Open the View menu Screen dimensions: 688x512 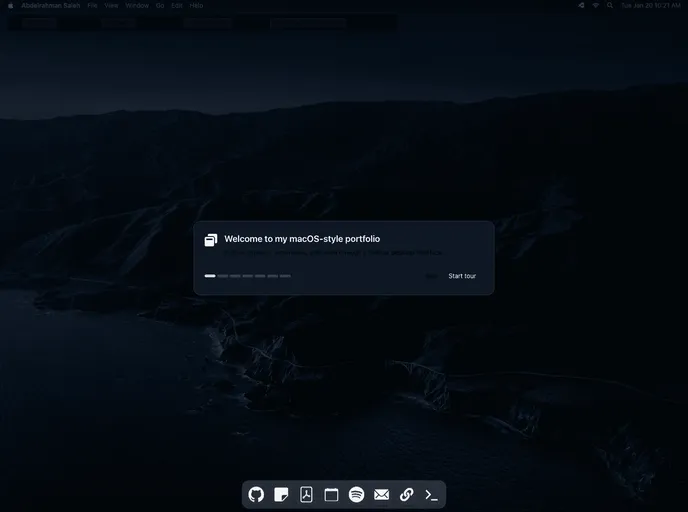[x=111, y=6]
